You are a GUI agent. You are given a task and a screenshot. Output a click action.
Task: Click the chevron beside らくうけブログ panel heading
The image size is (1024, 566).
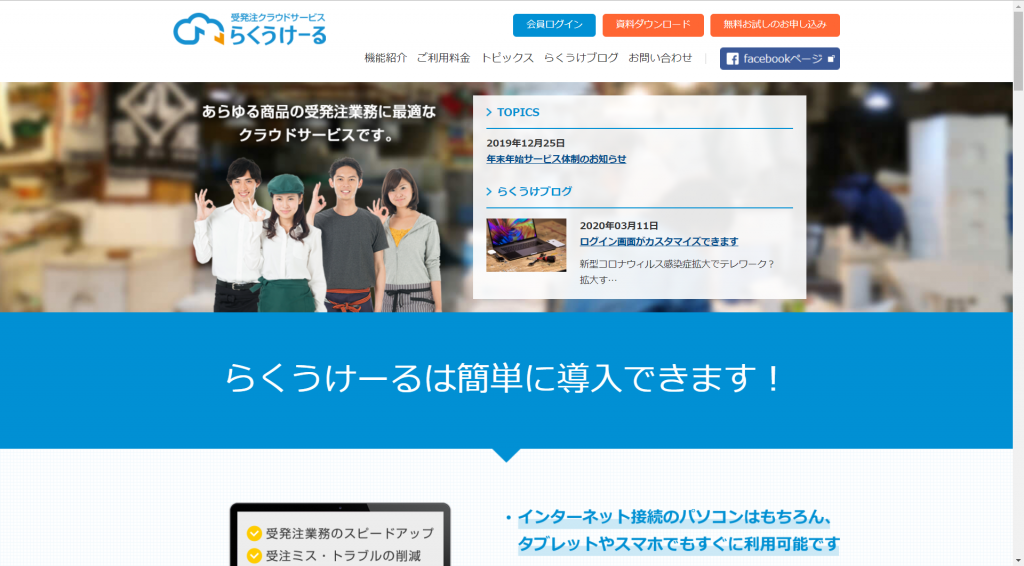[x=489, y=192]
